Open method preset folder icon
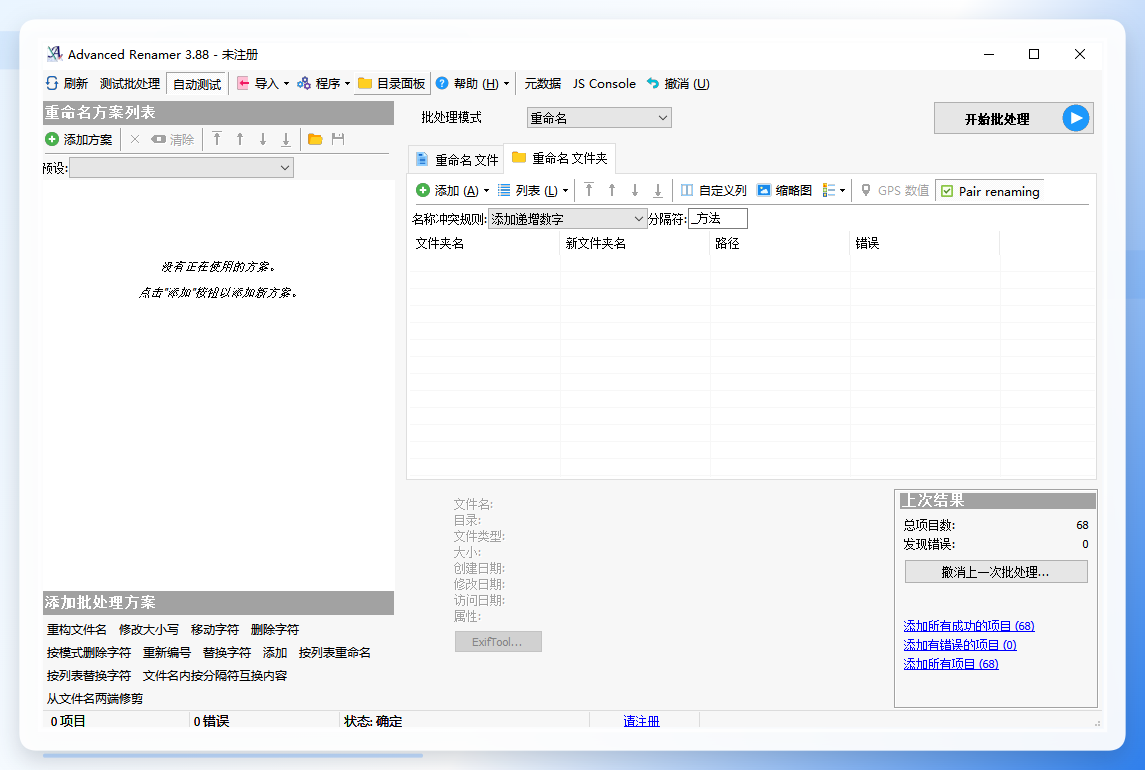 pos(315,139)
